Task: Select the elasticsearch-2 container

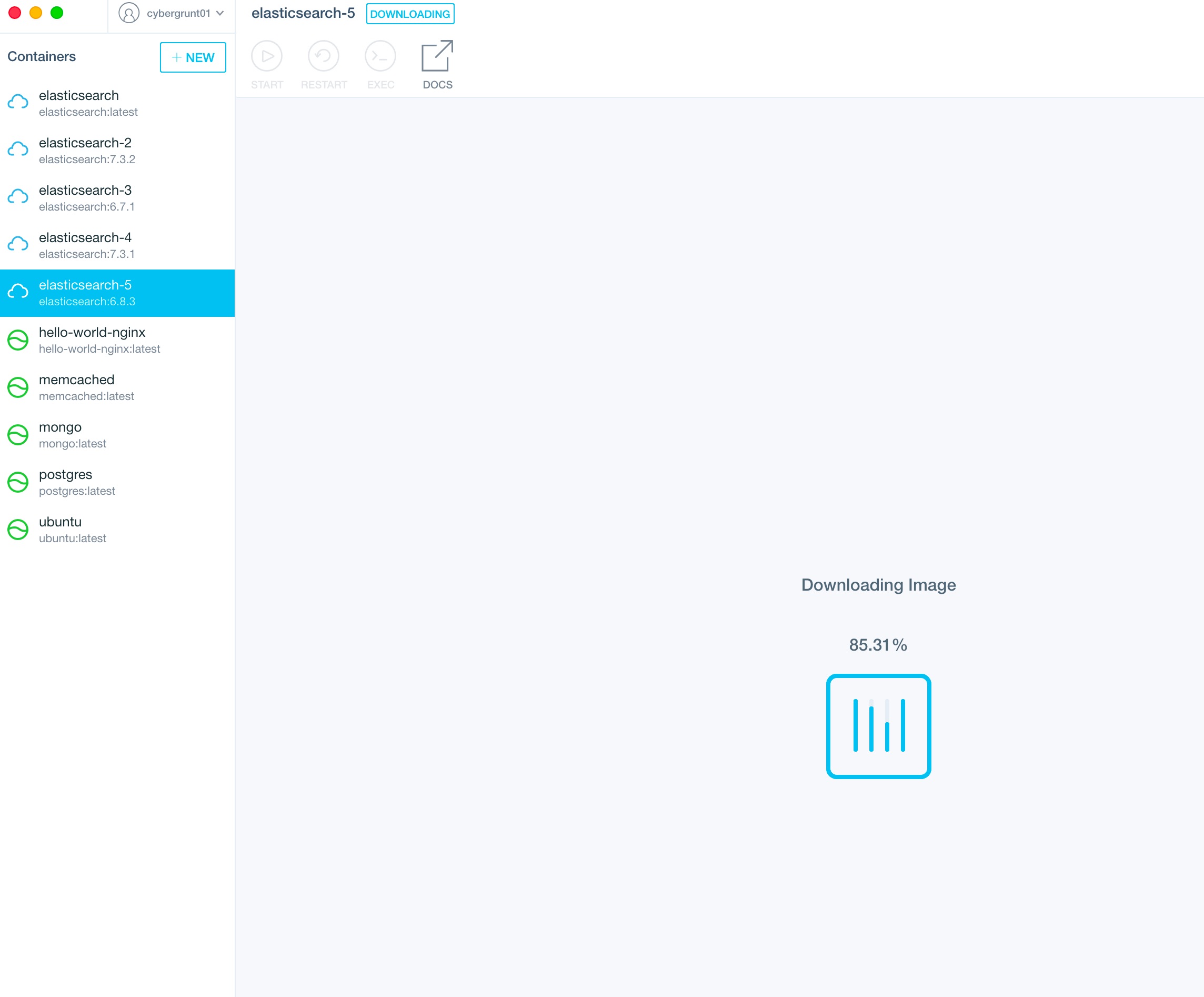Action: (x=117, y=151)
